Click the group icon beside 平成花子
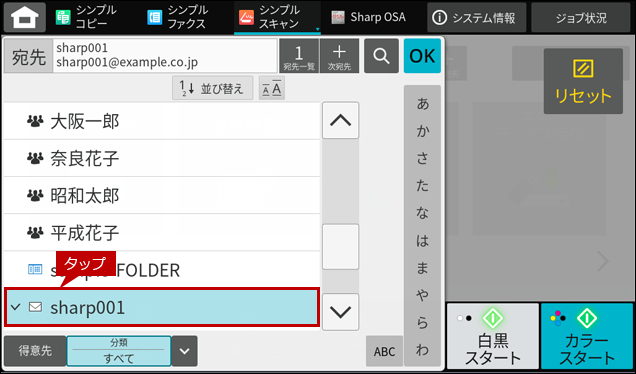 coord(35,232)
